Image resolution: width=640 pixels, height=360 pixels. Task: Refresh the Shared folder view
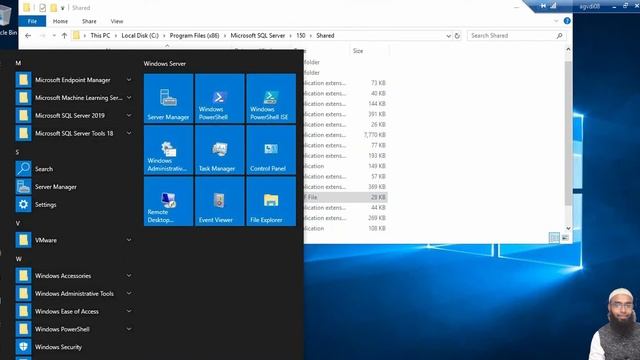click(457, 36)
